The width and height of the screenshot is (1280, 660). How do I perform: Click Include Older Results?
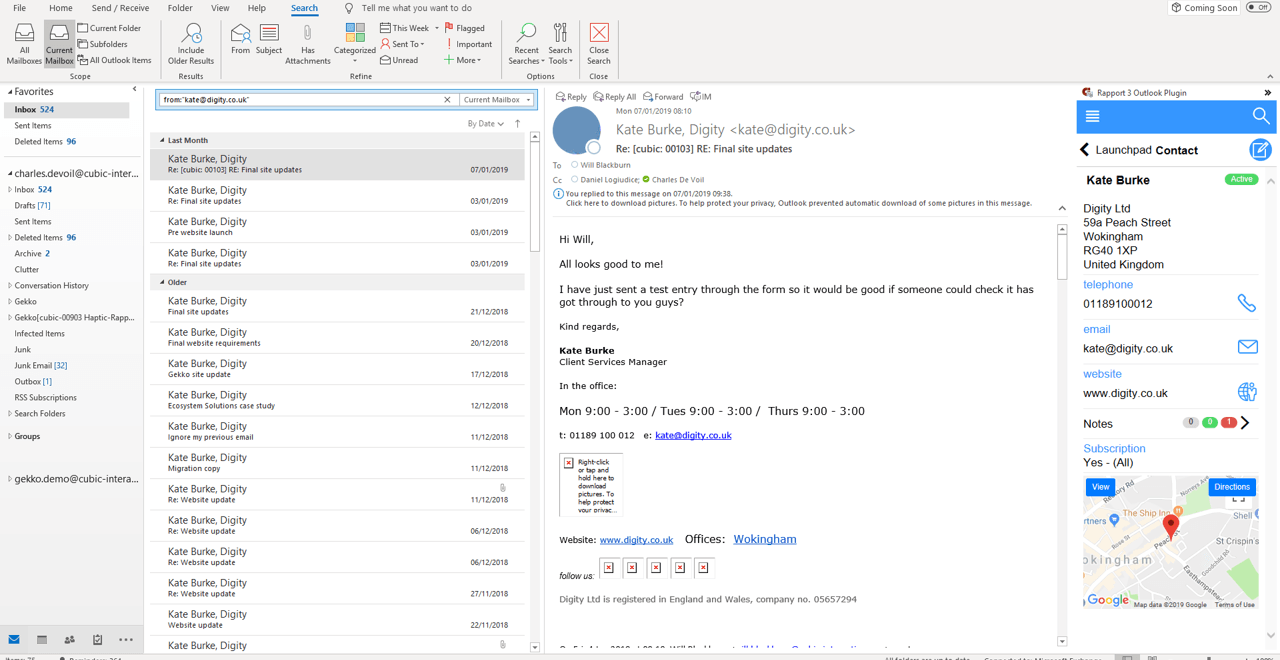point(191,45)
